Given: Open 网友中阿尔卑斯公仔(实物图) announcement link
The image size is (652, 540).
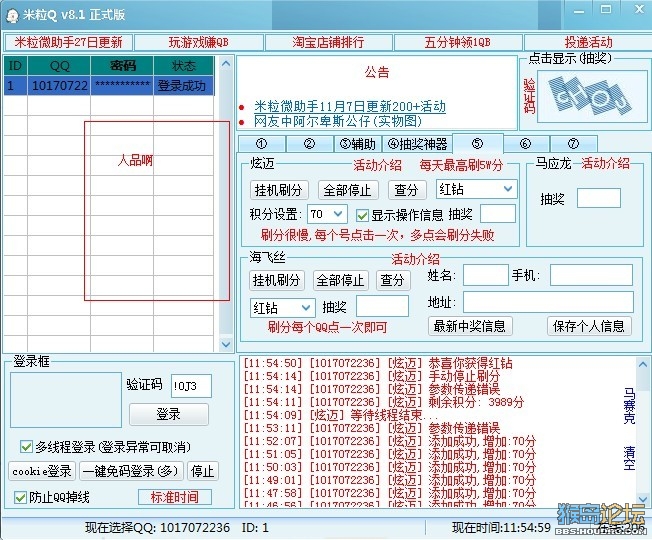Looking at the screenshot, I should pos(338,121).
